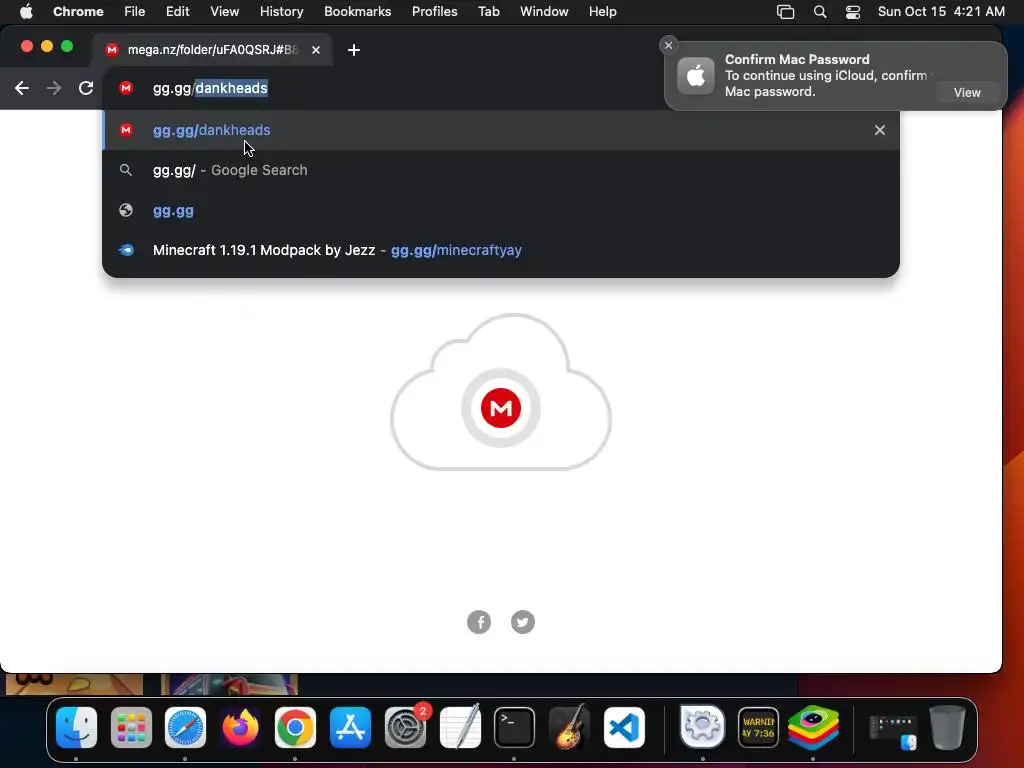The image size is (1024, 768).
Task: Launch Visual Studio Code from the Dock
Action: pos(624,728)
